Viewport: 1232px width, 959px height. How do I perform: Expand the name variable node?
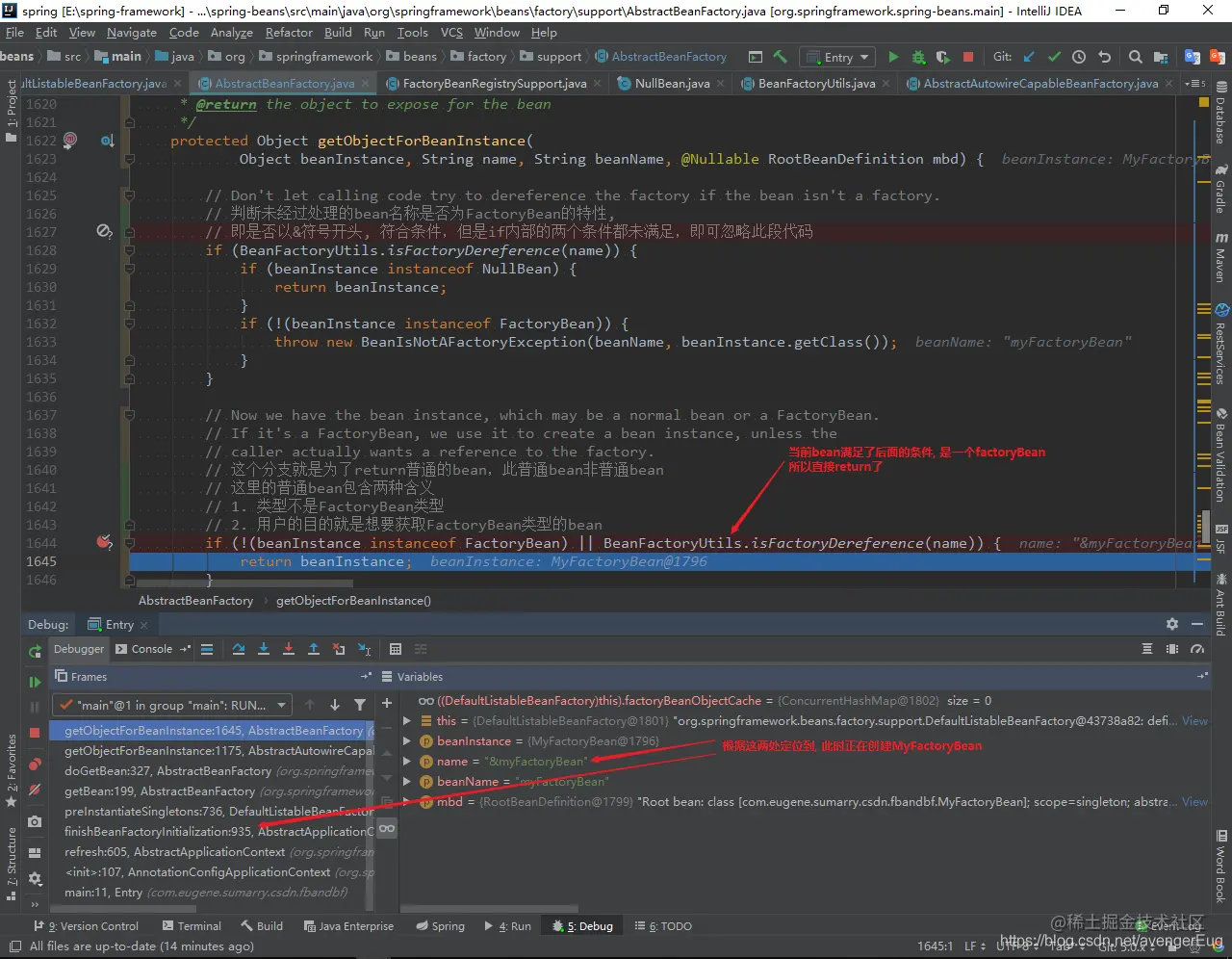[407, 762]
